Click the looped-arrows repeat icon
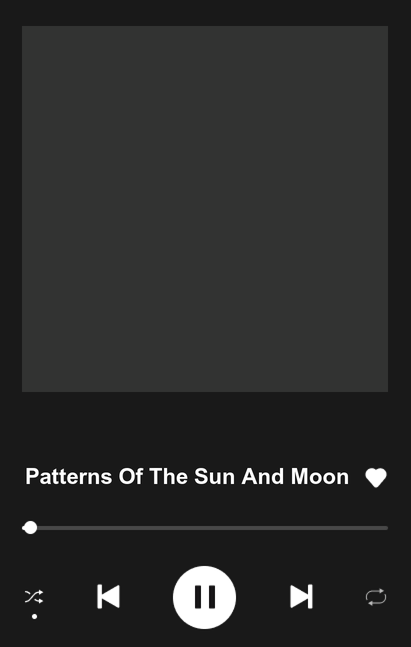Viewport: 411px width, 647px height. point(376,597)
